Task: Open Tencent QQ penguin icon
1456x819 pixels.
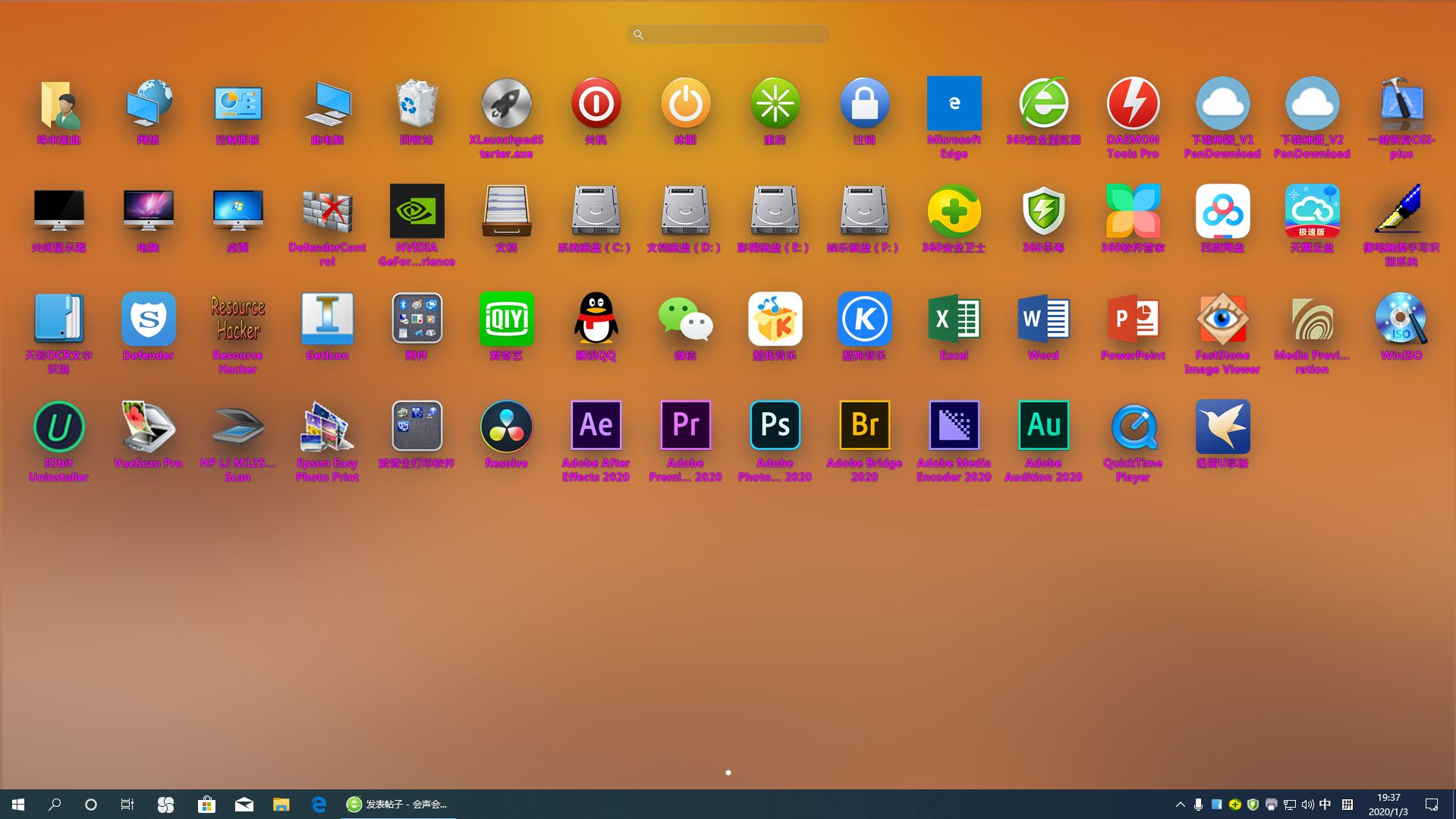Action: click(596, 319)
